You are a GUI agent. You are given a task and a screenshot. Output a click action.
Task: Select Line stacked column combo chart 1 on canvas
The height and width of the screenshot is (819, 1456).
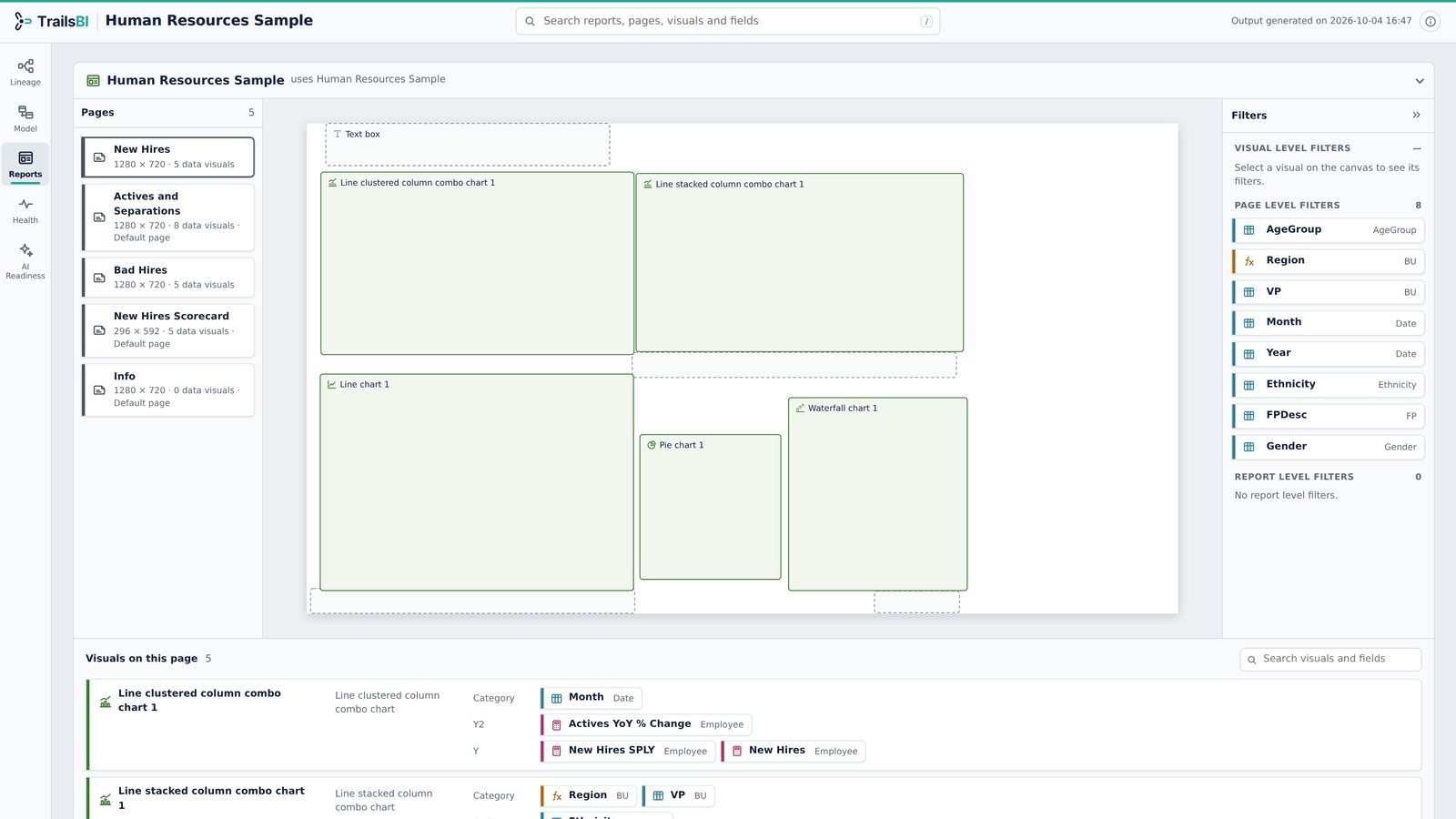[x=799, y=263]
